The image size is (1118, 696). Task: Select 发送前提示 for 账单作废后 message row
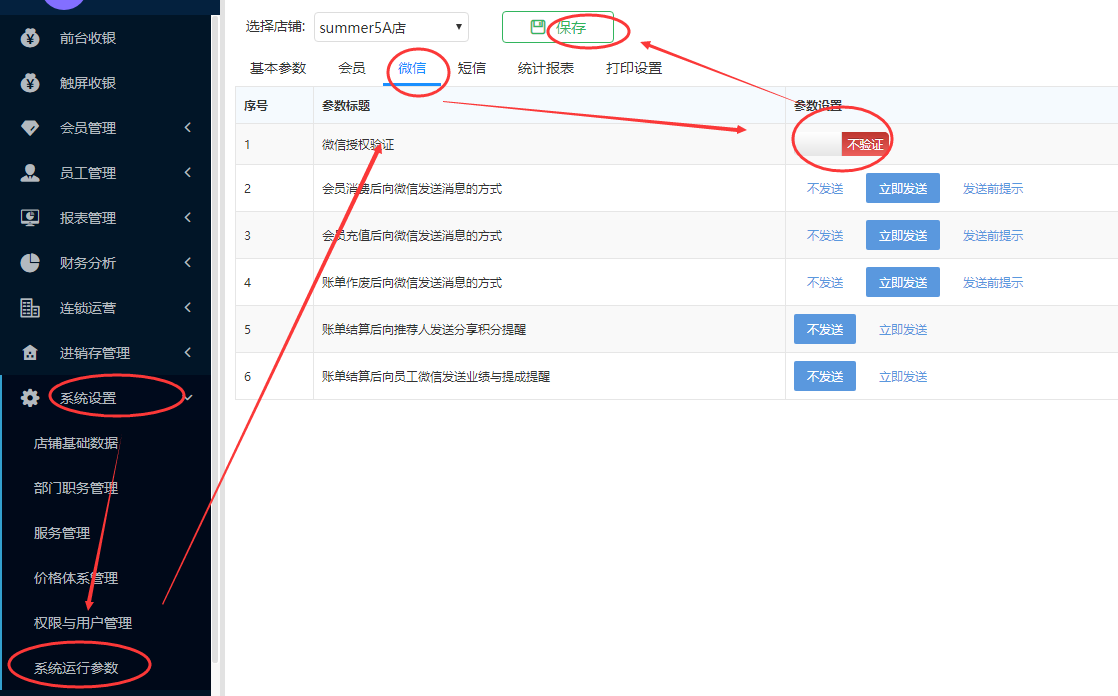click(x=993, y=282)
